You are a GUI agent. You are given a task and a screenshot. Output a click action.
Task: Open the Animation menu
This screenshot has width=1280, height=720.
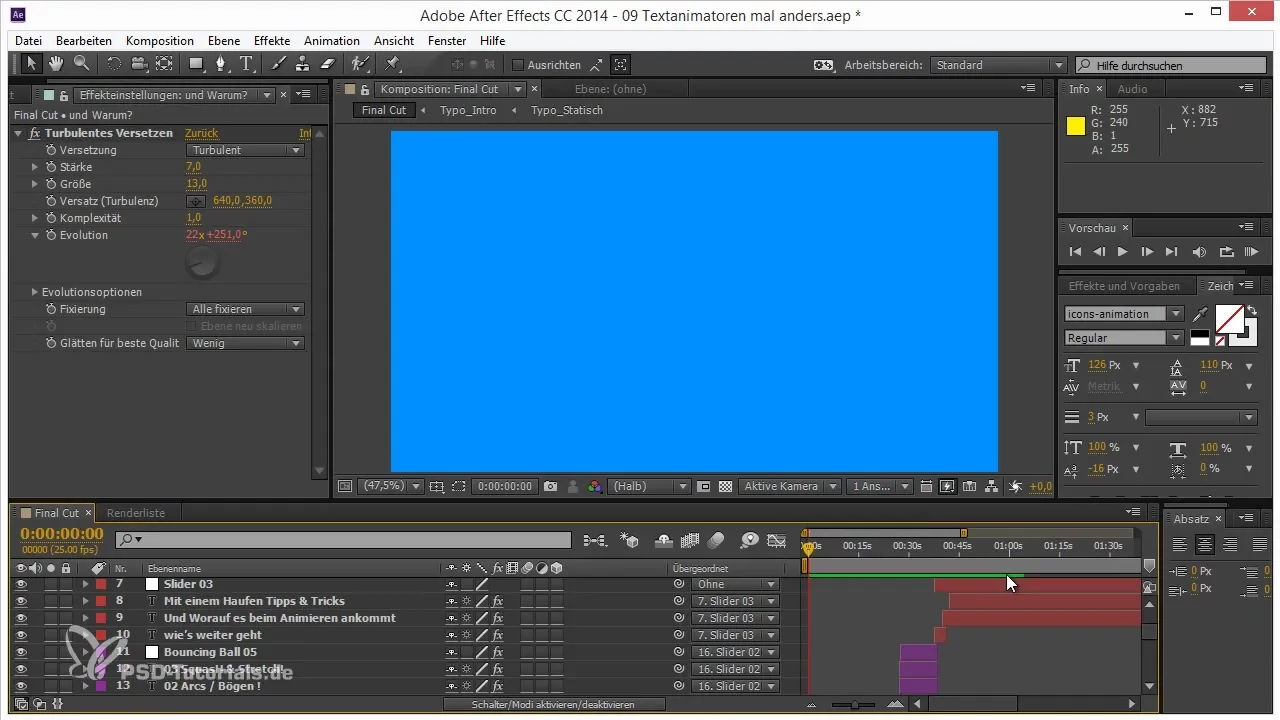pos(332,41)
